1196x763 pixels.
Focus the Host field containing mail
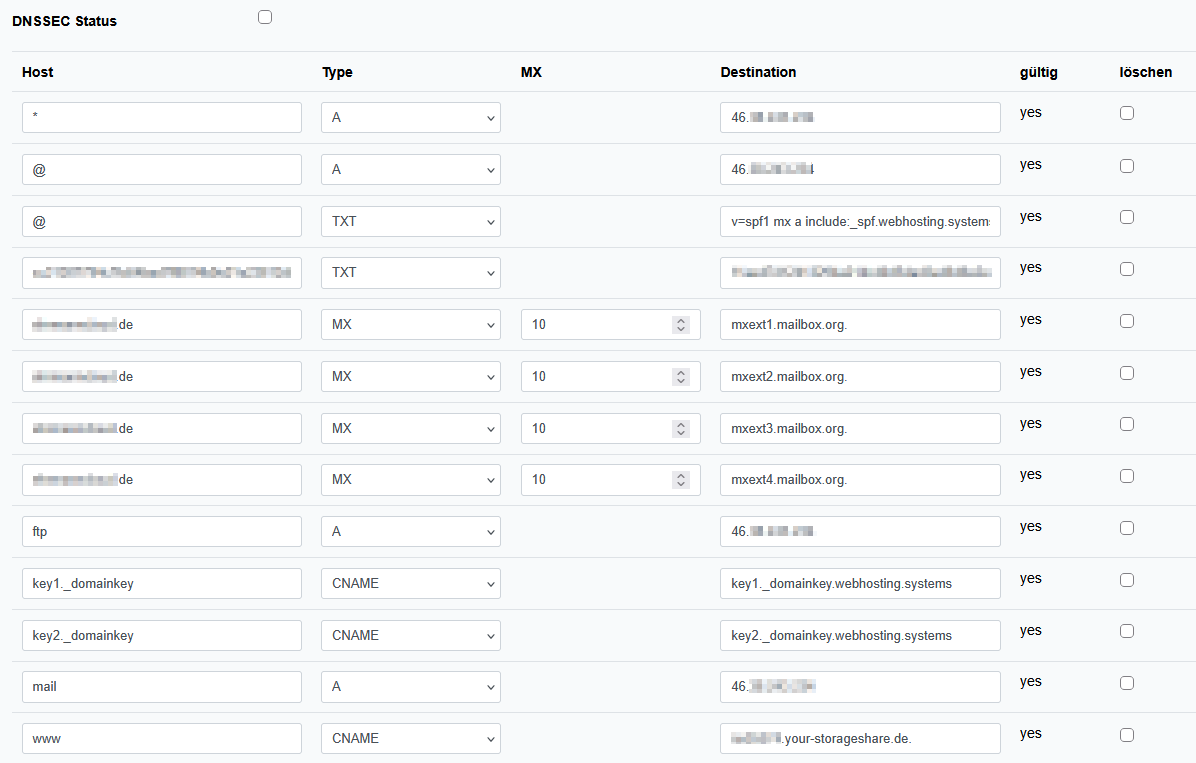pos(162,687)
